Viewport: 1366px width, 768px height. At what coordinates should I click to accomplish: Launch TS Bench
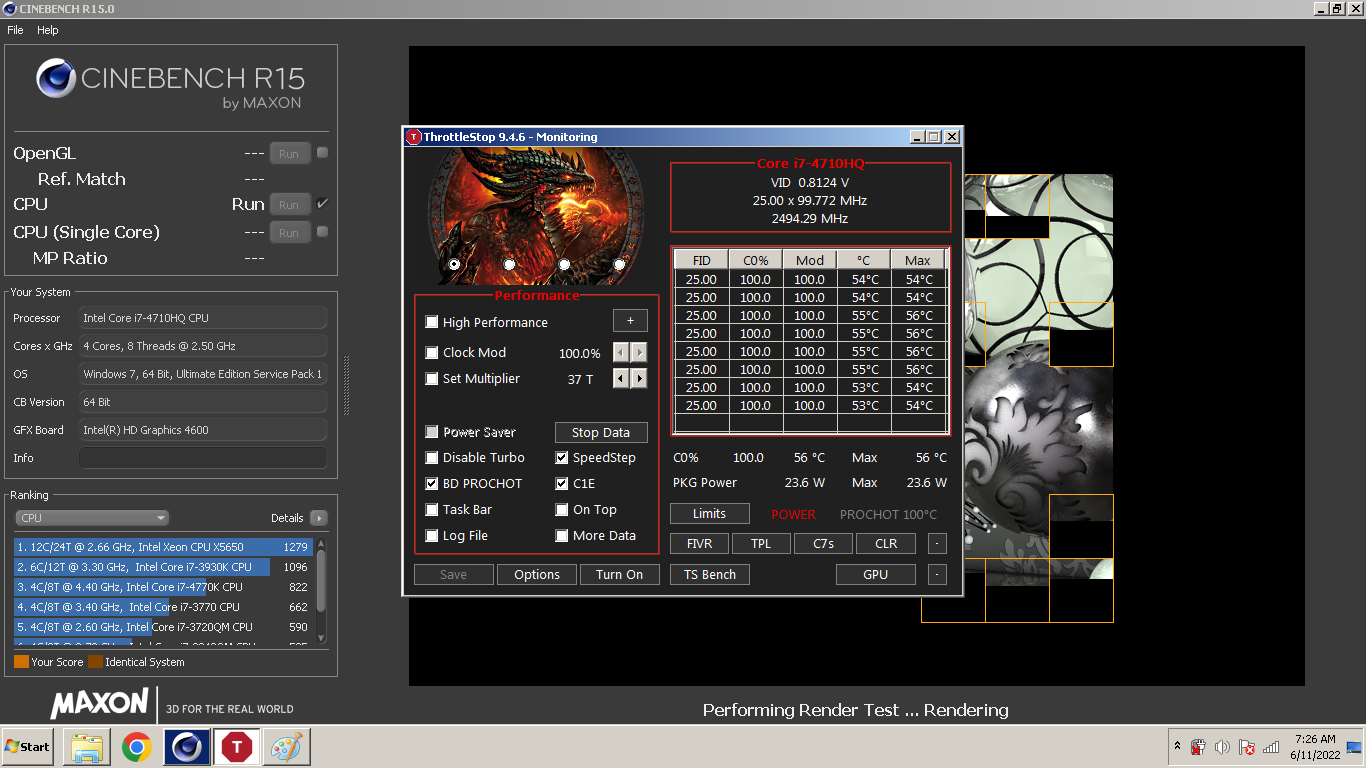pos(710,574)
